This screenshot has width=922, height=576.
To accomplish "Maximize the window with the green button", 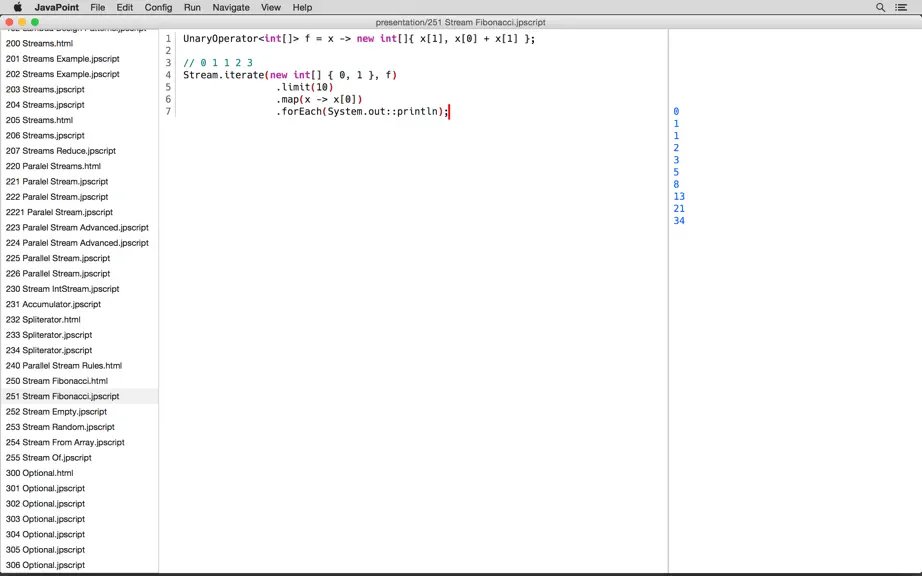I will tap(35, 22).
